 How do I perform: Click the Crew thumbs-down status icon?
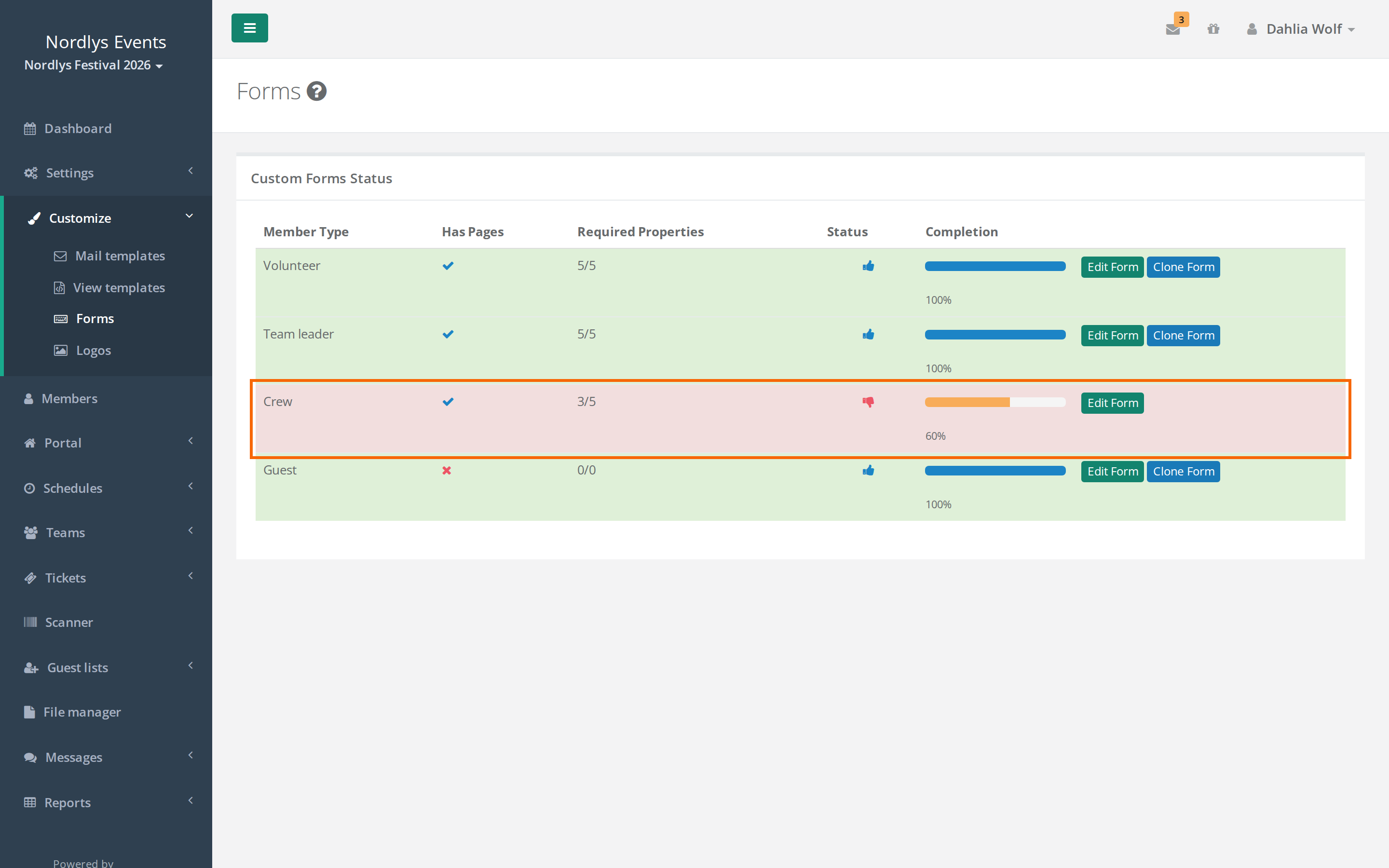click(868, 402)
